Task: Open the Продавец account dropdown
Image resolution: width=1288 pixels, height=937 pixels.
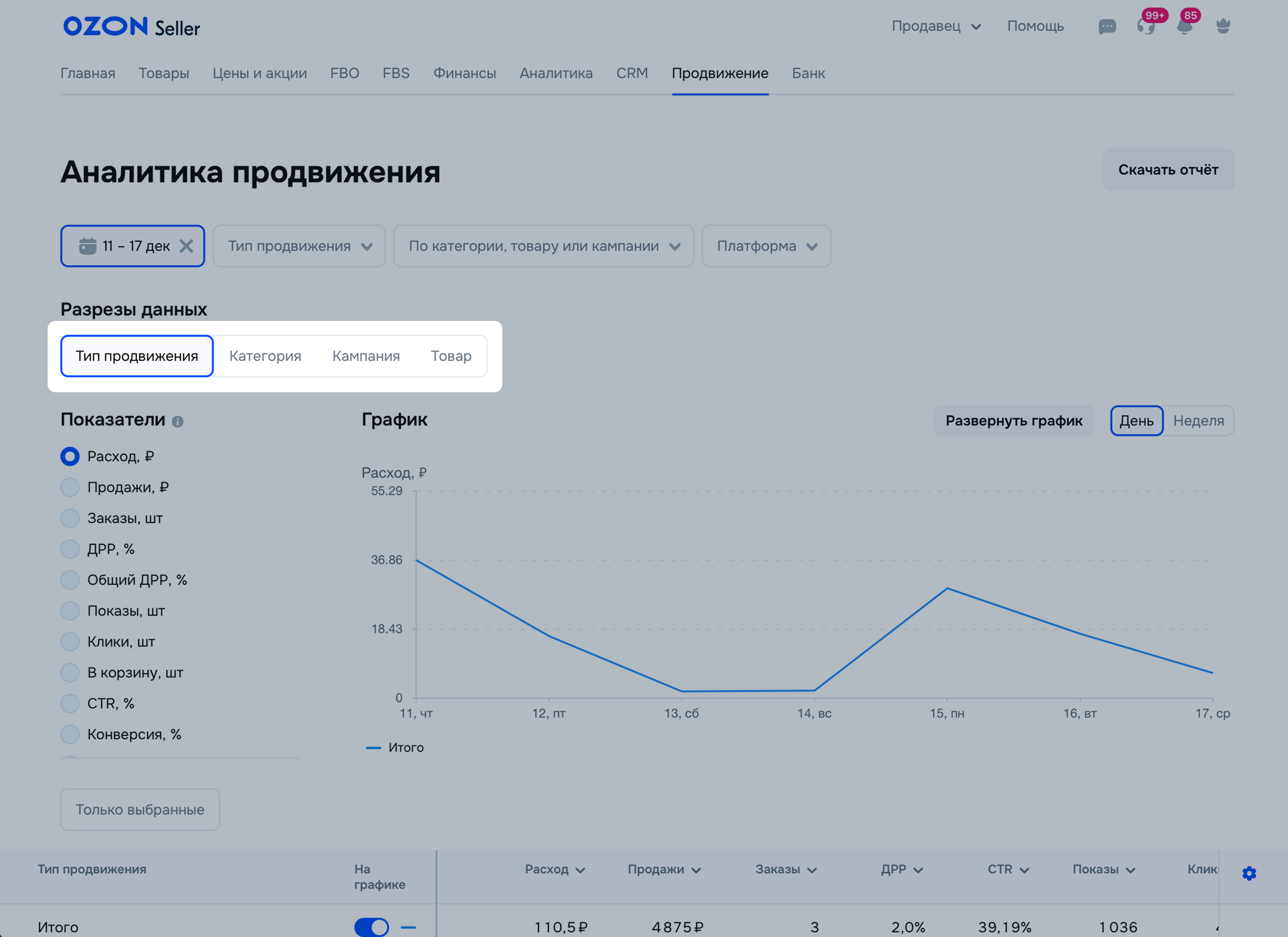Action: [936, 26]
